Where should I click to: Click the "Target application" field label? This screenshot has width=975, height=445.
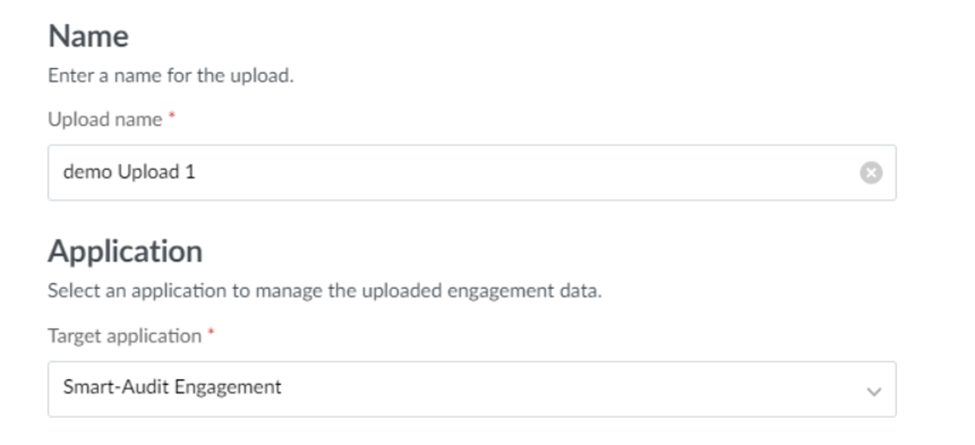pyautogui.click(x=124, y=336)
